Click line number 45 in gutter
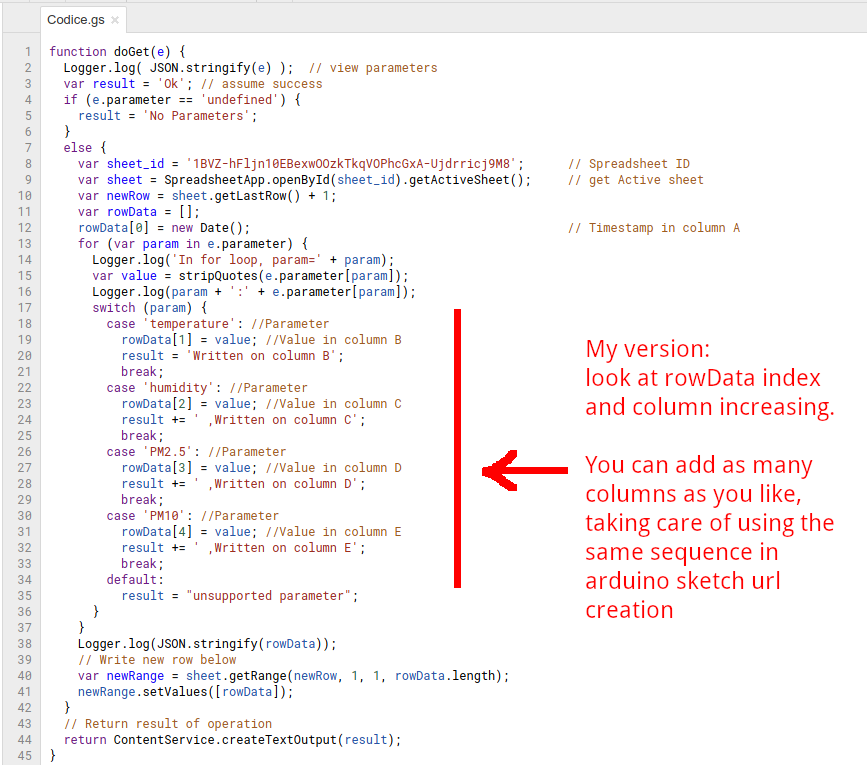The image size is (867, 765). point(24,756)
